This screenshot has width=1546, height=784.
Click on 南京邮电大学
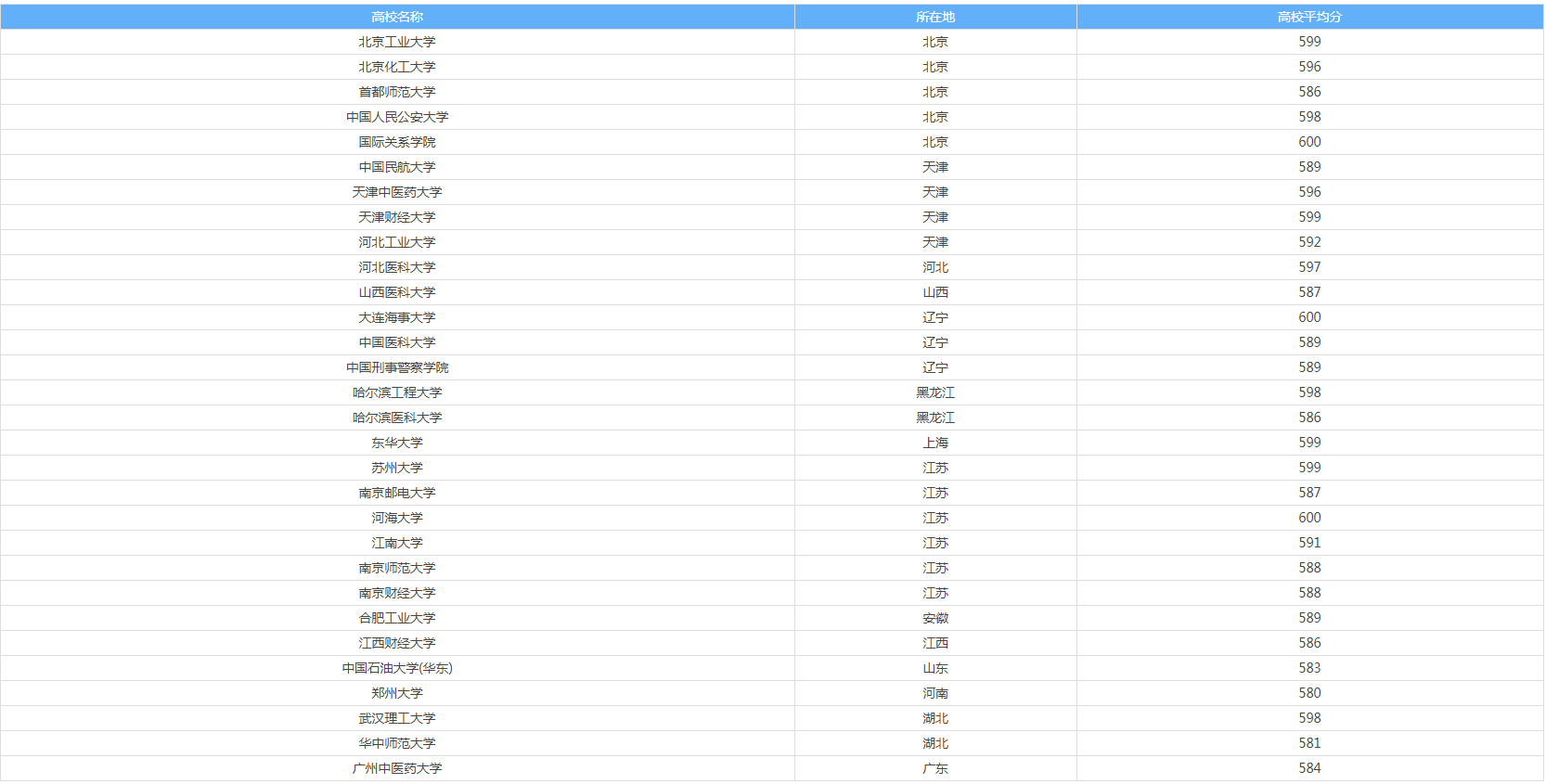click(397, 493)
